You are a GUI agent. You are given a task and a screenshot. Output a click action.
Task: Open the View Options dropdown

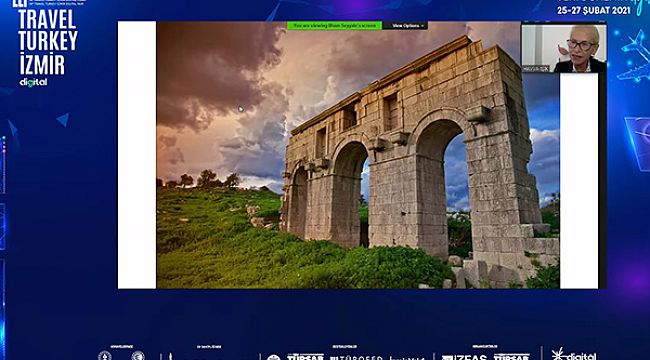(x=405, y=25)
